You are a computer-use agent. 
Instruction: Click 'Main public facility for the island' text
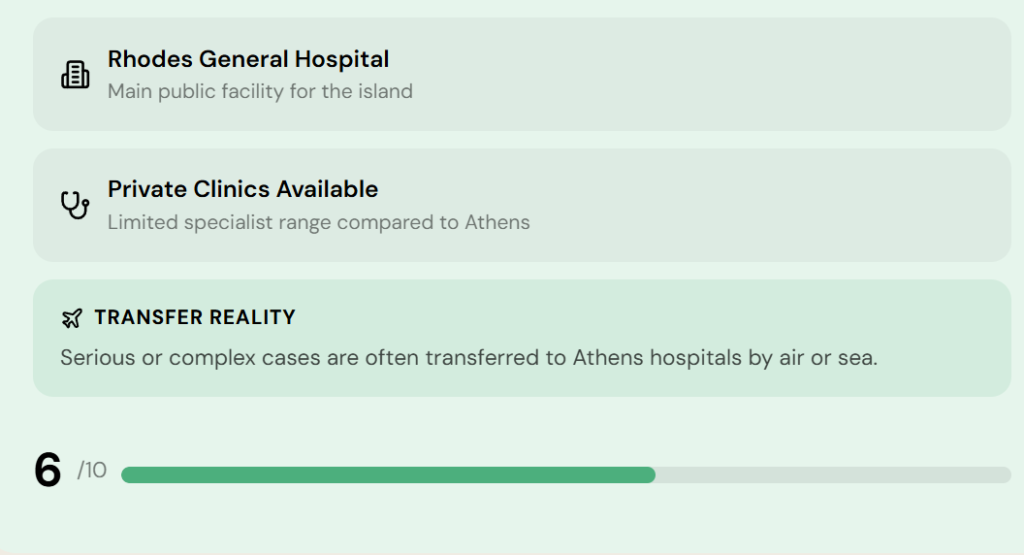pos(260,91)
